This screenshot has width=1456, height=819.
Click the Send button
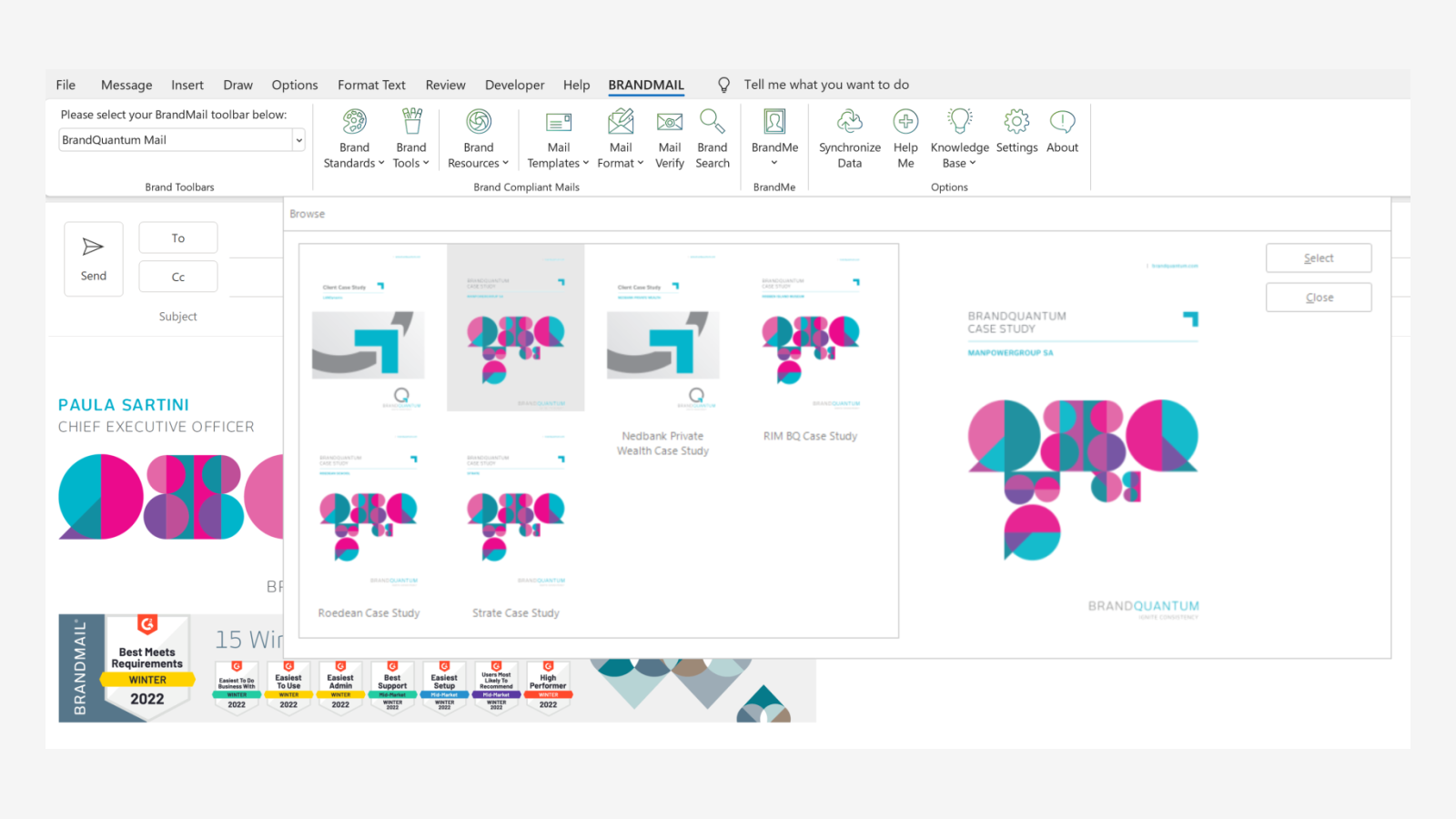coord(93,258)
